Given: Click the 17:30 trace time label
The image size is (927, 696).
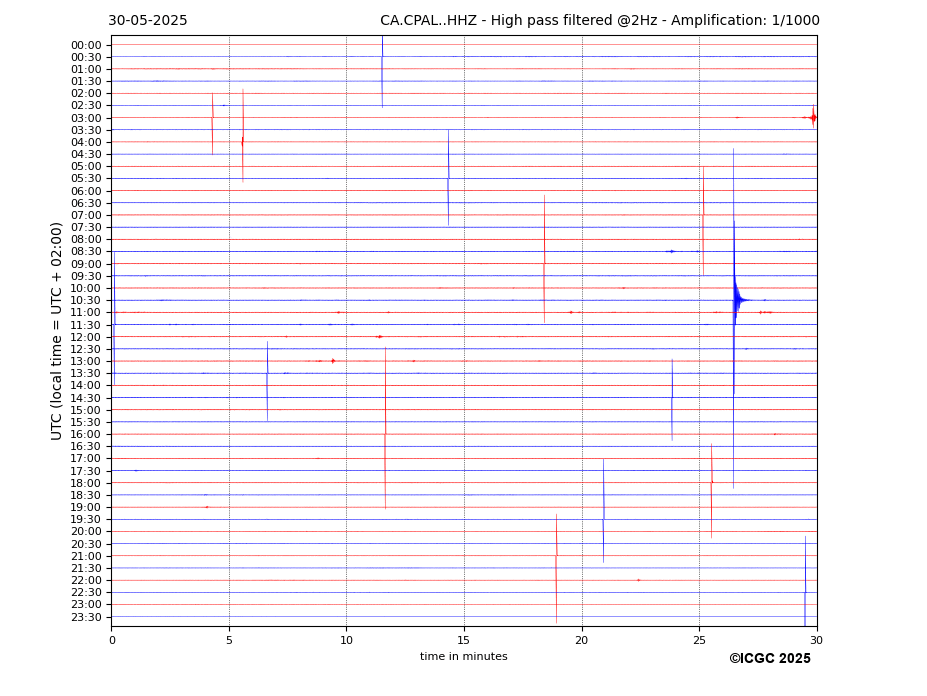Looking at the screenshot, I should pos(86,471).
